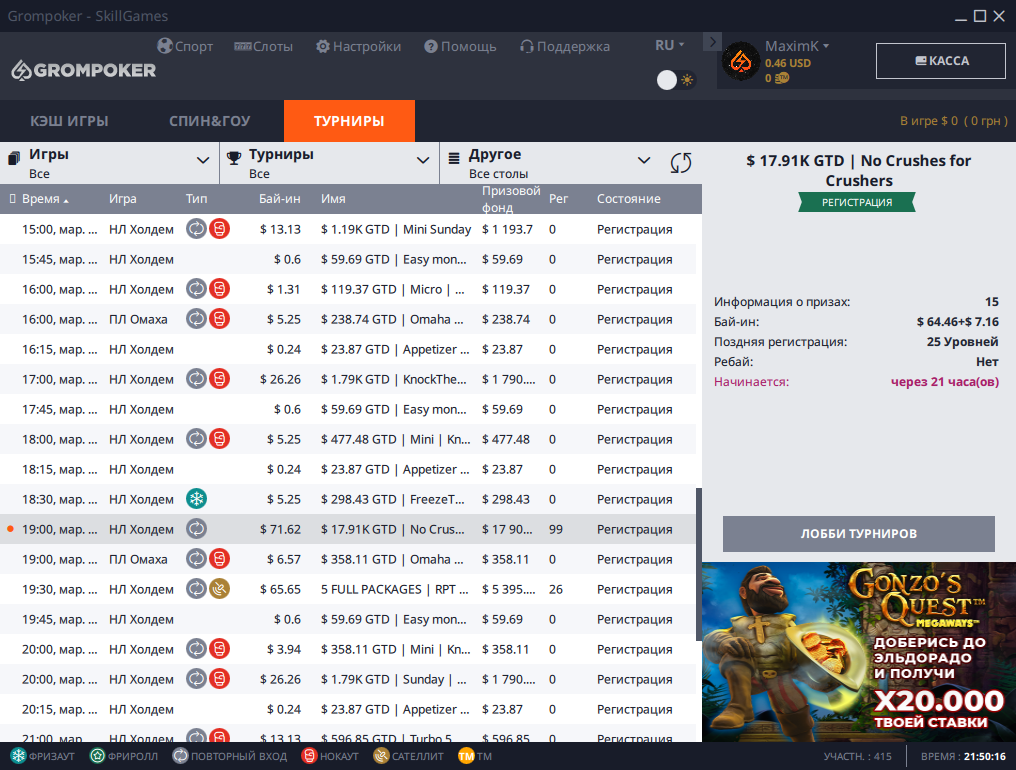Open the RU language dropdown
The width and height of the screenshot is (1016, 770).
pos(669,45)
